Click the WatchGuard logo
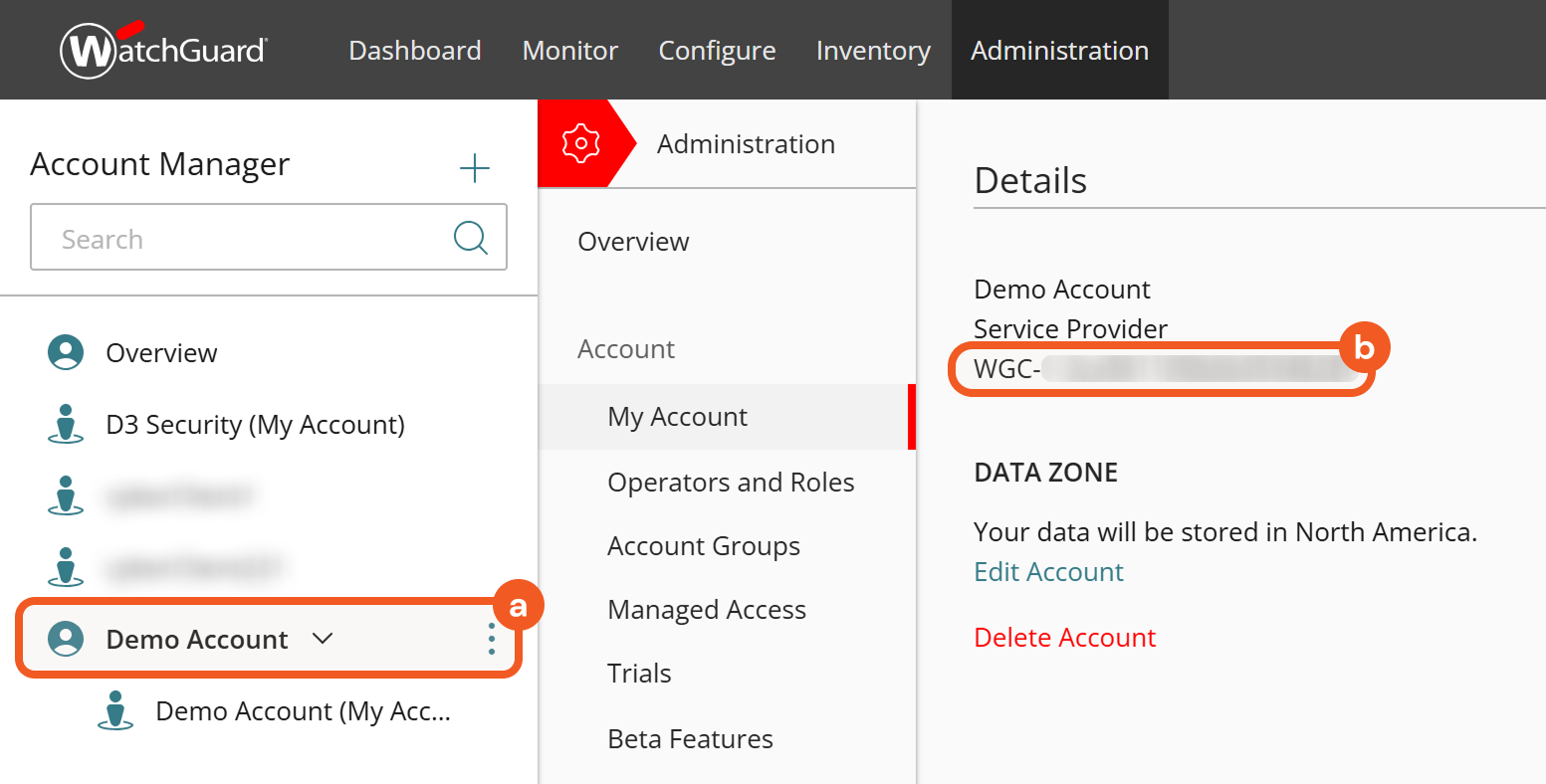The height and width of the screenshot is (784, 1546). [164, 50]
